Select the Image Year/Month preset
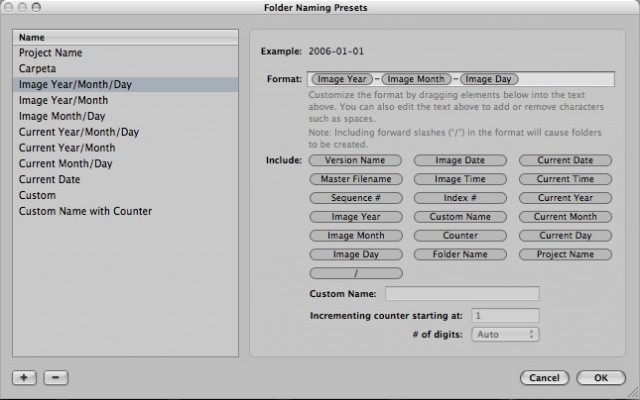 tap(125, 100)
